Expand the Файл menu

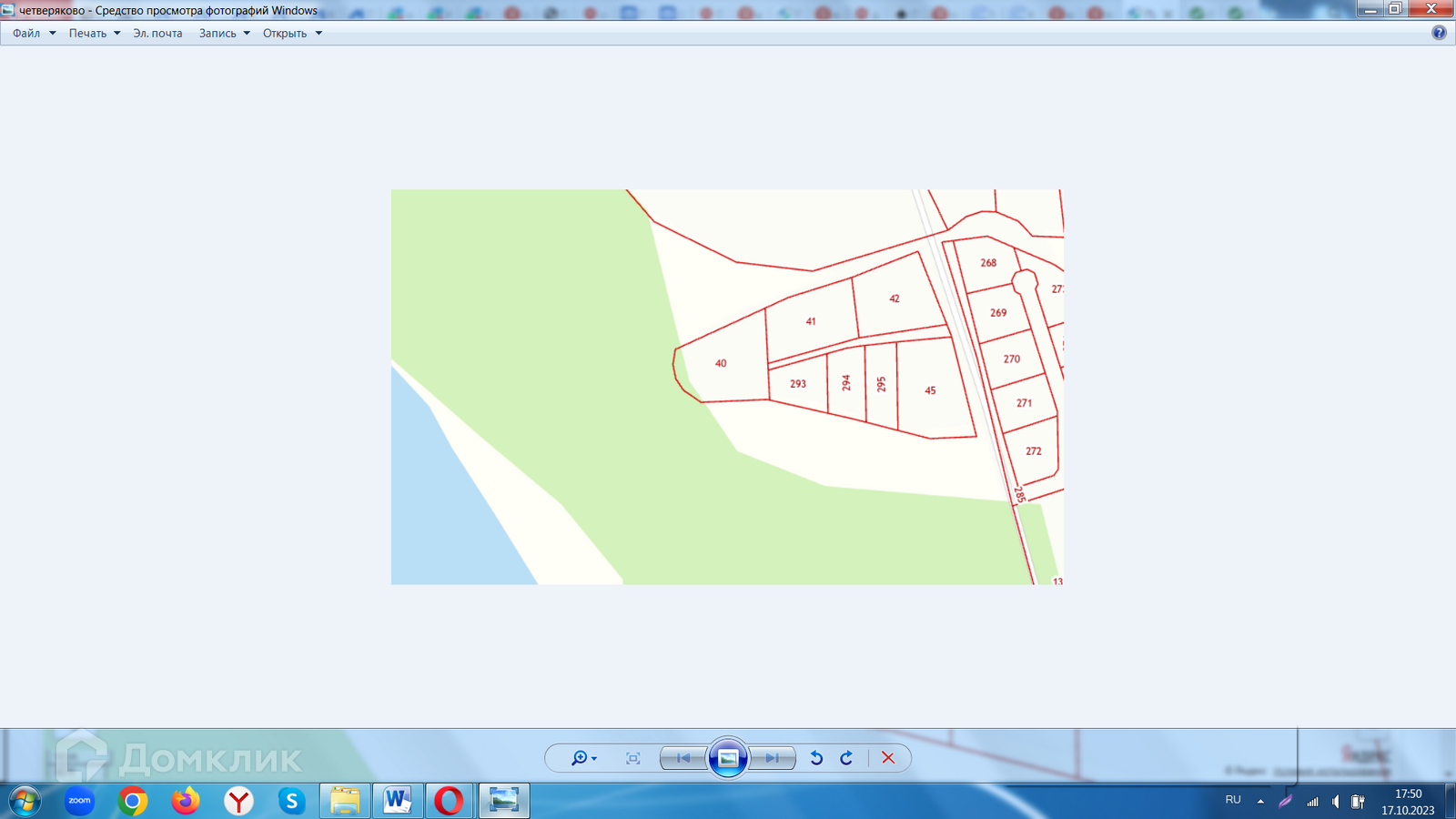(x=34, y=33)
